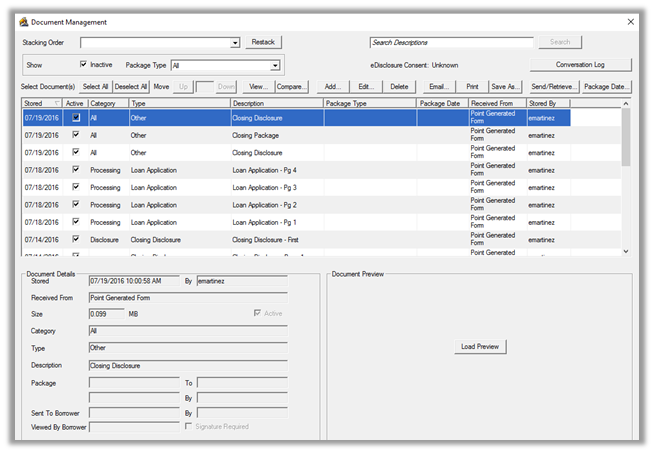Select the Closing Disclosure - First row
The width and height of the screenshot is (654, 453).
click(296, 240)
